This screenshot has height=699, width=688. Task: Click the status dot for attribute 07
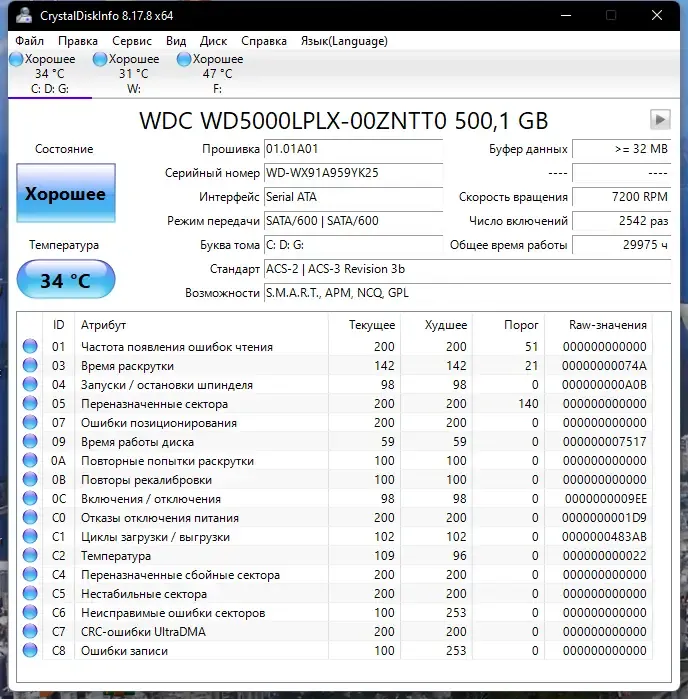click(x=30, y=422)
